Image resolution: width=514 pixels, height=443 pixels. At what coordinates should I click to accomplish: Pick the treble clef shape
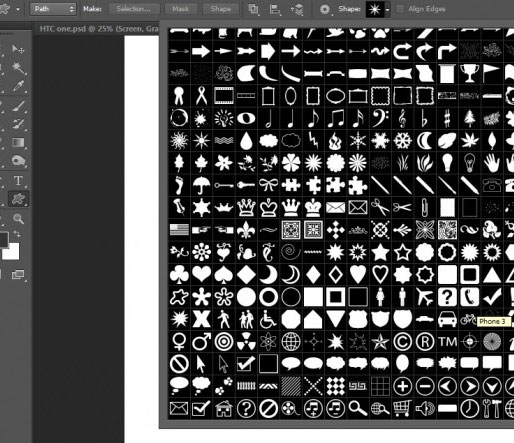pyautogui.click(x=402, y=118)
